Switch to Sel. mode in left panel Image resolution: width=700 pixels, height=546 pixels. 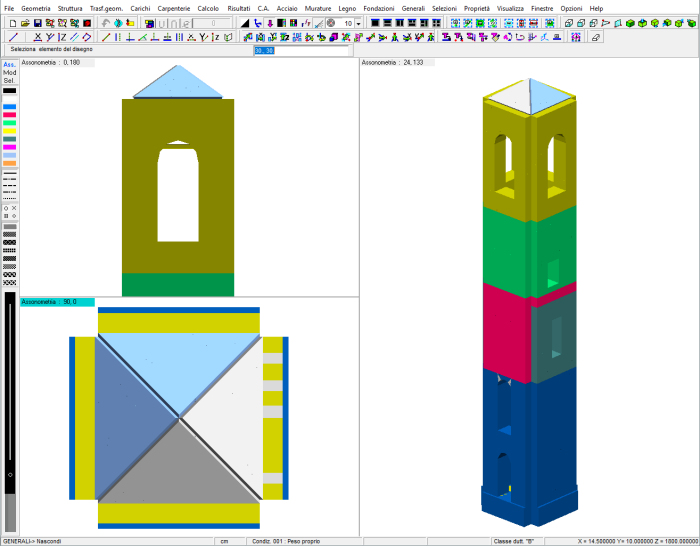9,80
